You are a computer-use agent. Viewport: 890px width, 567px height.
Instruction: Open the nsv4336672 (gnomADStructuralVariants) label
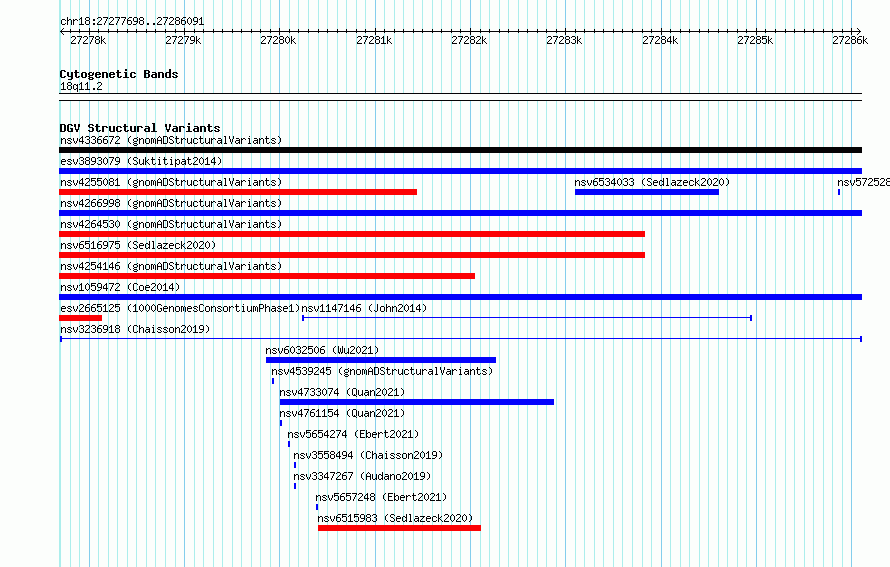coord(171,140)
